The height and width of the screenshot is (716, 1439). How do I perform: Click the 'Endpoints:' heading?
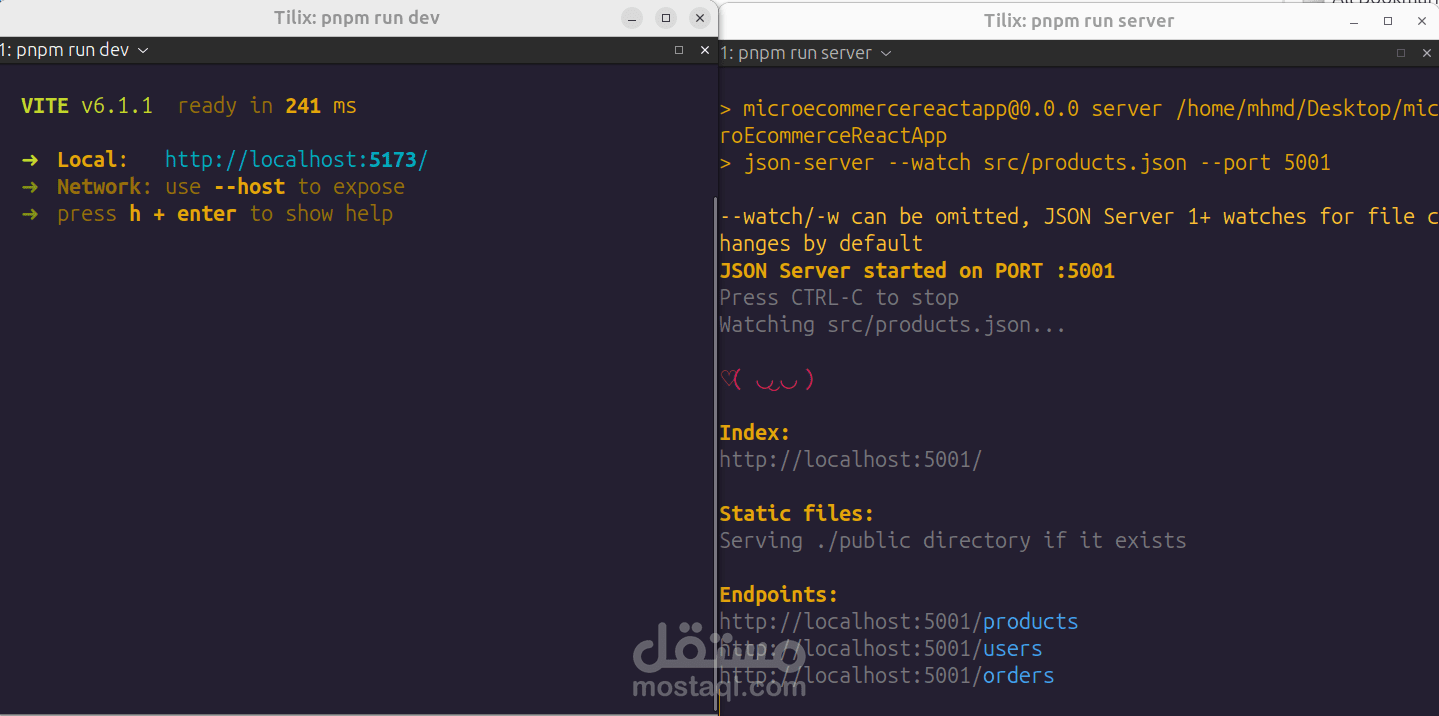click(779, 595)
